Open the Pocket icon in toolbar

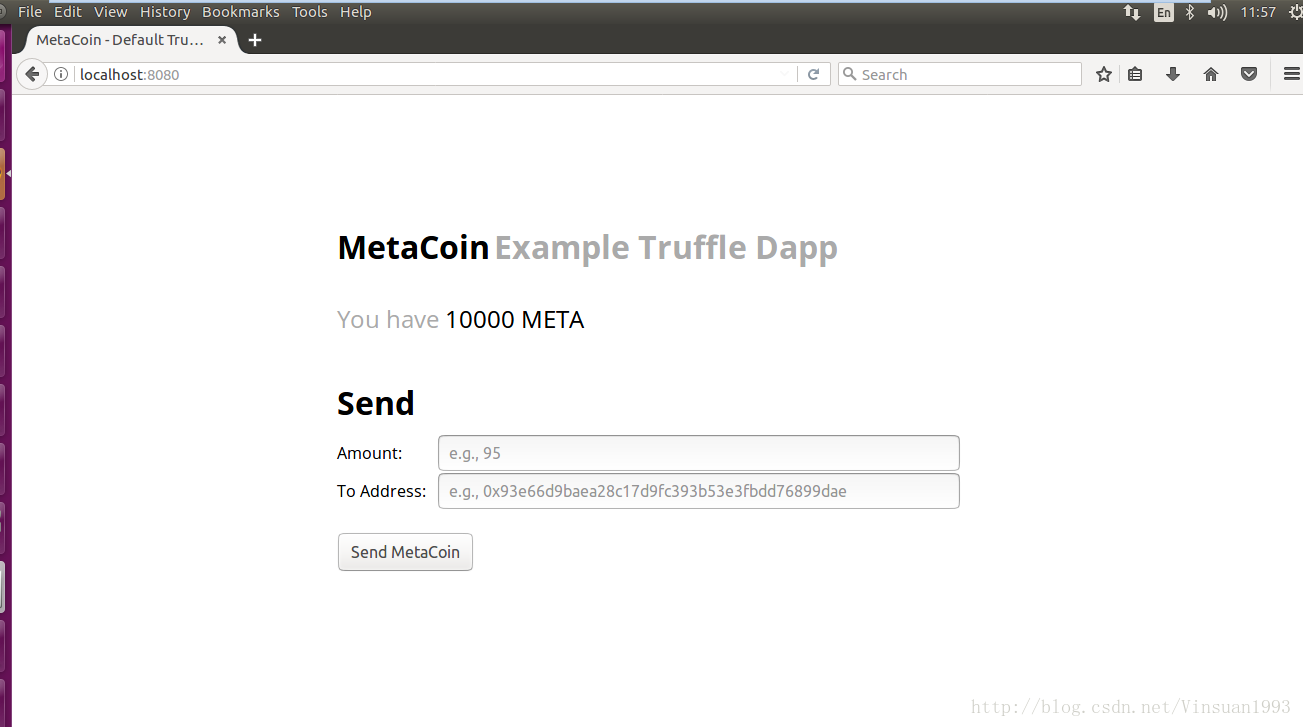click(1249, 74)
